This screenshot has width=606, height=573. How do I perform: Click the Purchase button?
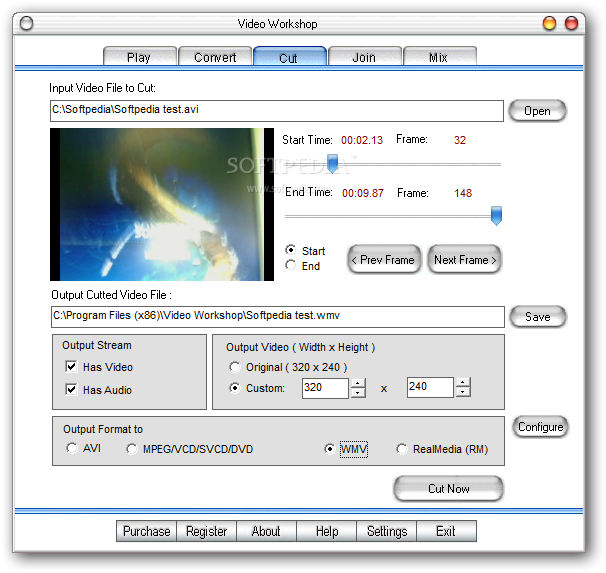(x=146, y=531)
